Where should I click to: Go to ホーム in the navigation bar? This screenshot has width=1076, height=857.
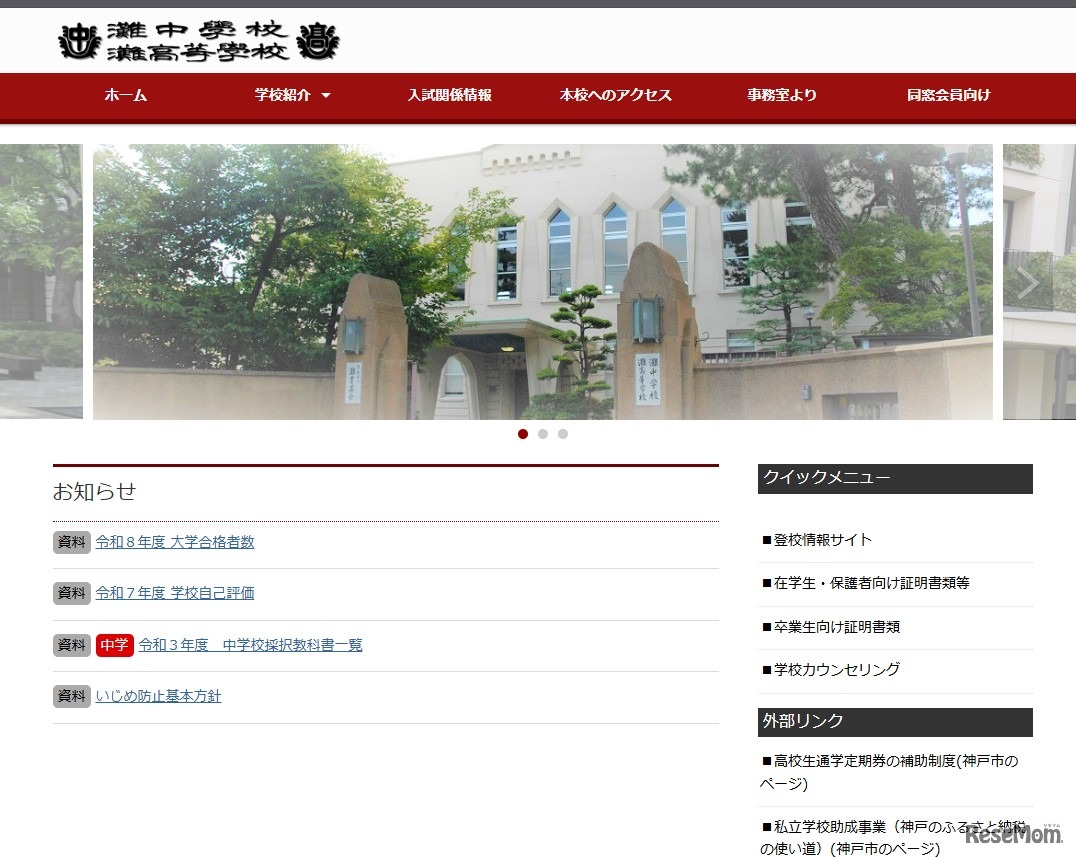click(x=126, y=95)
